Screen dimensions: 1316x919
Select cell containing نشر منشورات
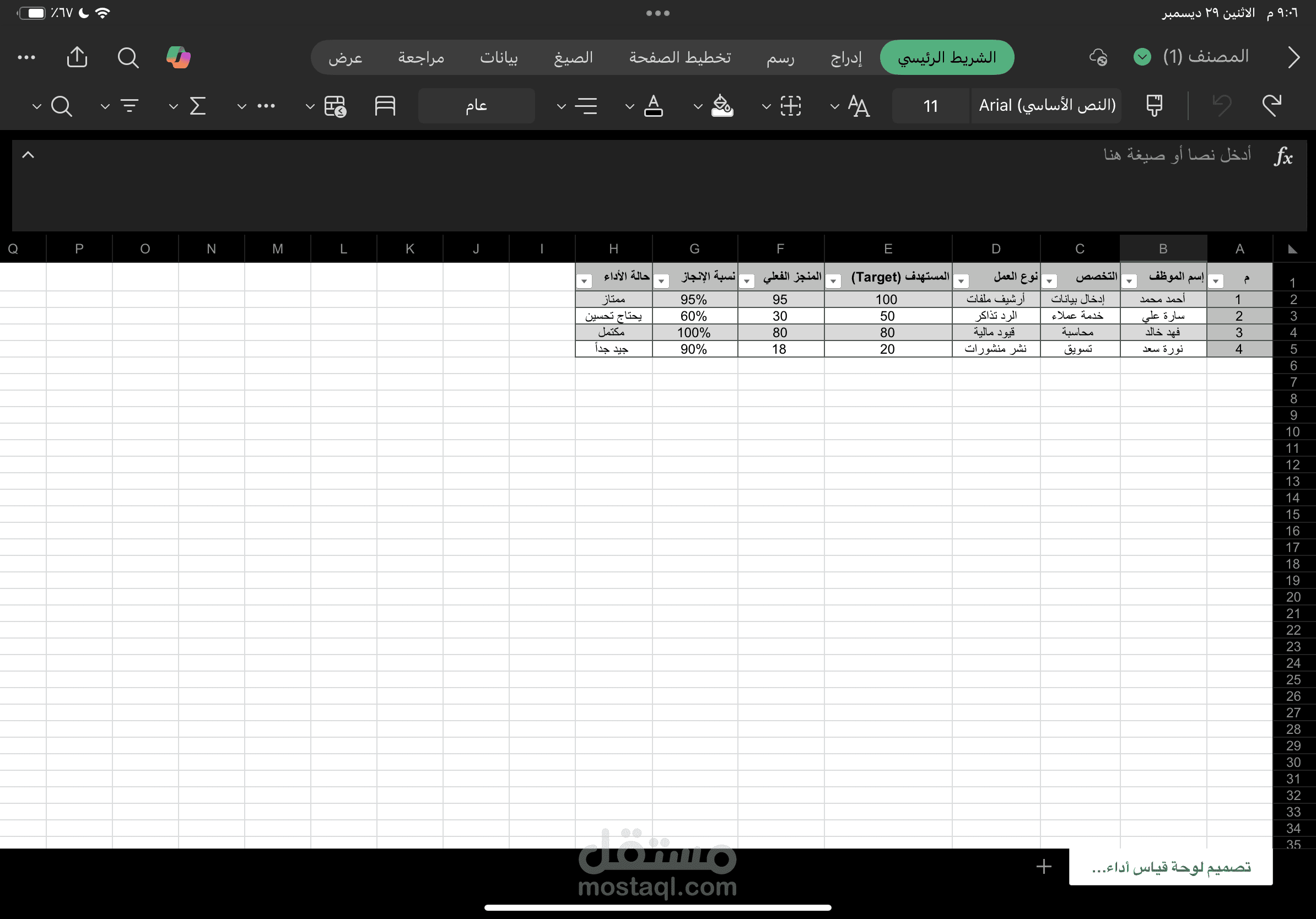pyautogui.click(x=996, y=349)
